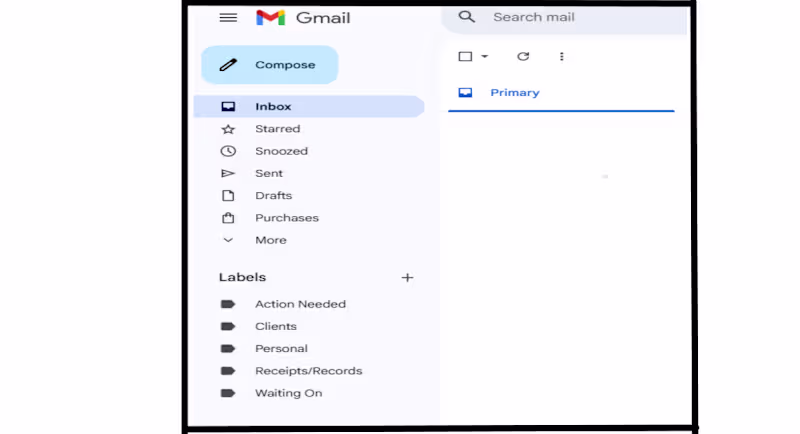Open the hamburger main menu
This screenshot has height=434, width=800.
click(228, 18)
